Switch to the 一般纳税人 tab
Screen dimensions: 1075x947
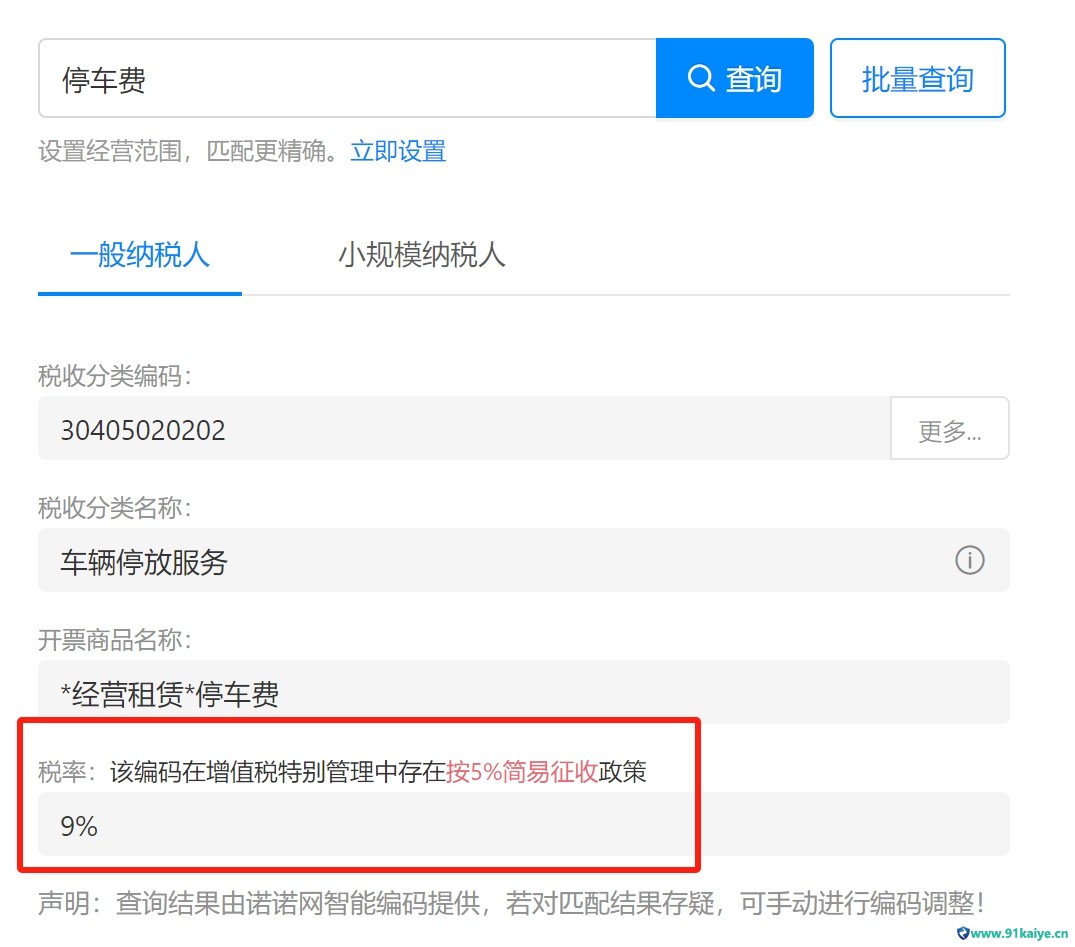pyautogui.click(x=140, y=255)
